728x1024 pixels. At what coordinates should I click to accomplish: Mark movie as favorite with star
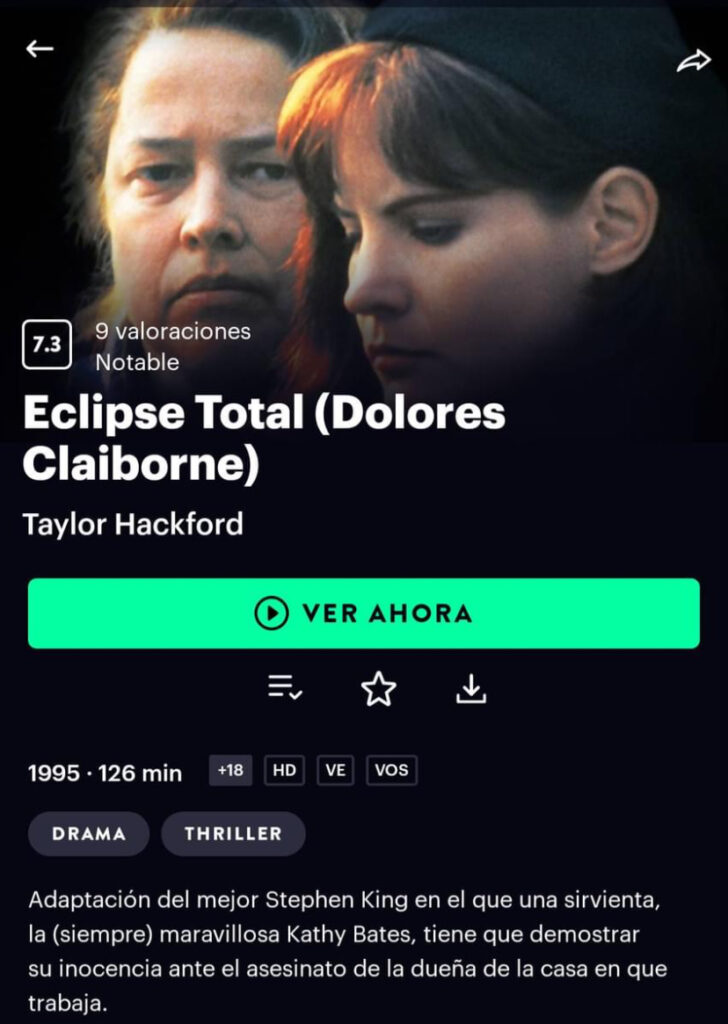379,689
